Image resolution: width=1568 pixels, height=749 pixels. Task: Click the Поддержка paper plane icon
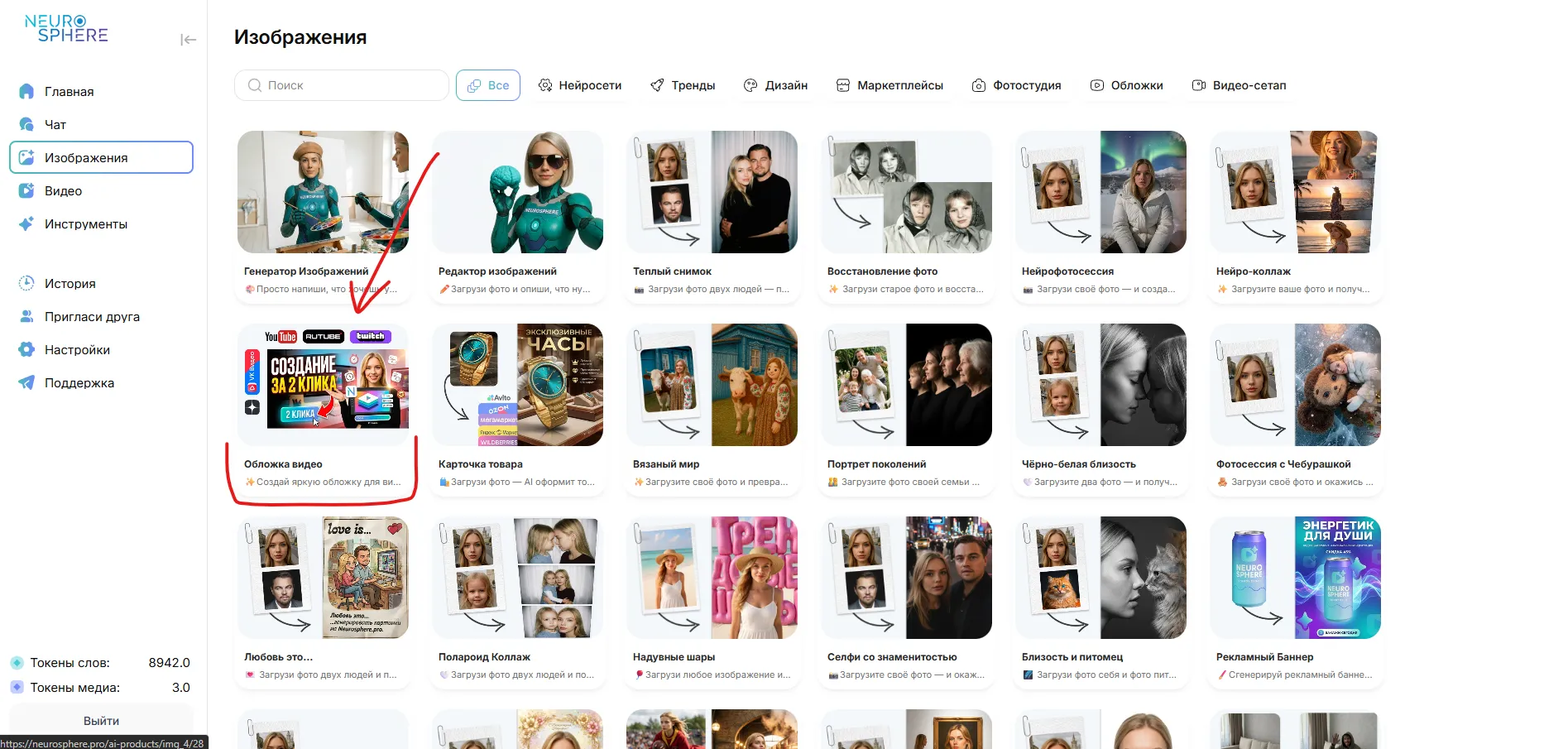(x=26, y=382)
